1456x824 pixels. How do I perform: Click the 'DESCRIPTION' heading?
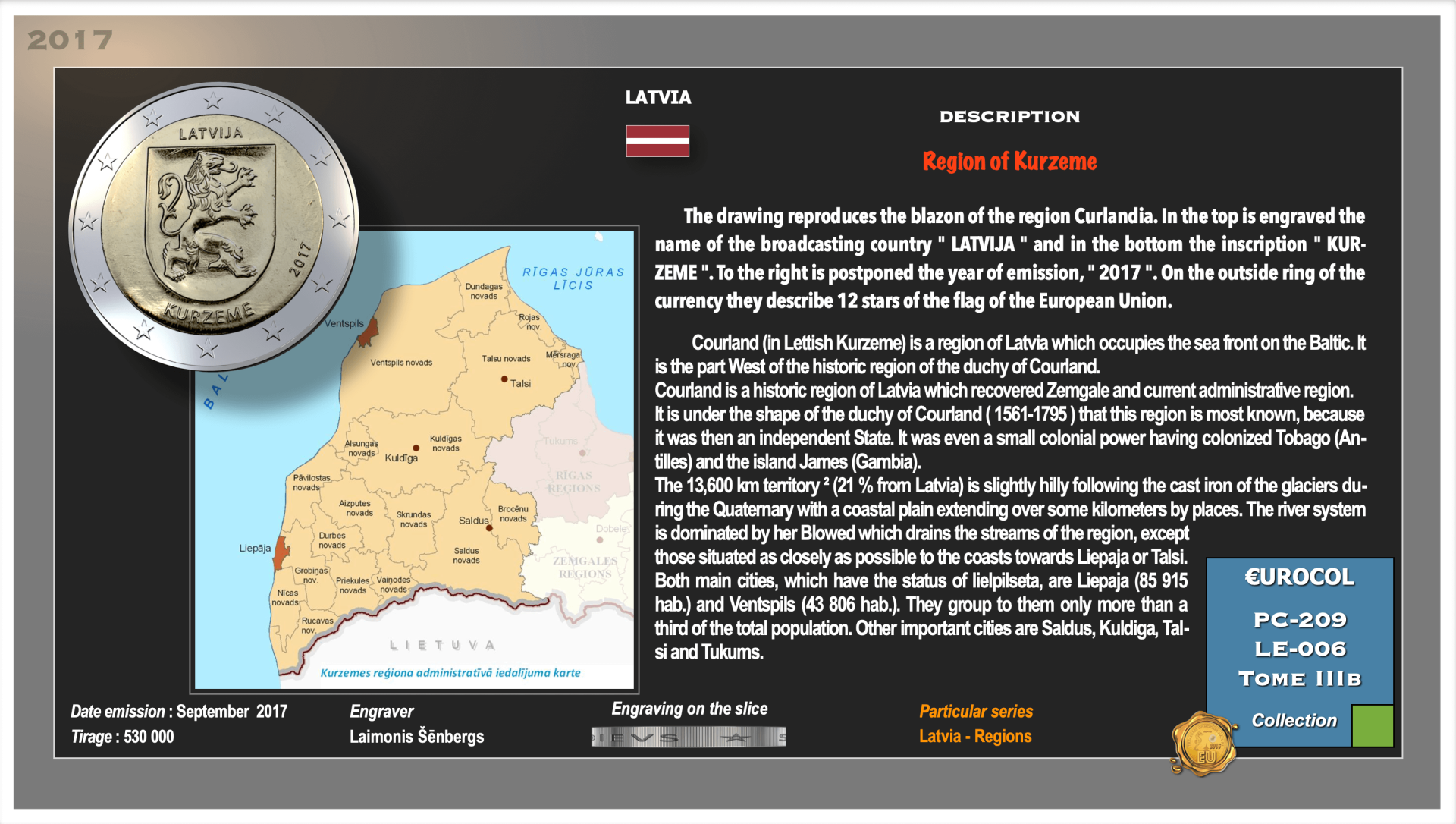click(x=1009, y=117)
